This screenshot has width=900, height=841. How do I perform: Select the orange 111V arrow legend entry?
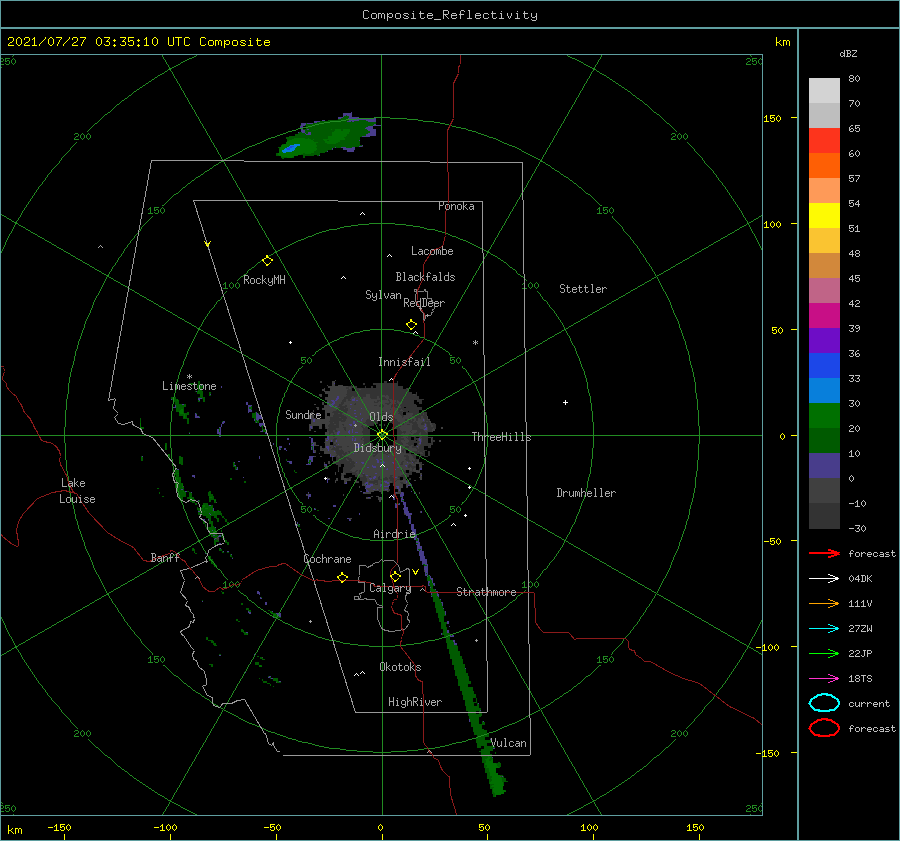pyautogui.click(x=824, y=603)
